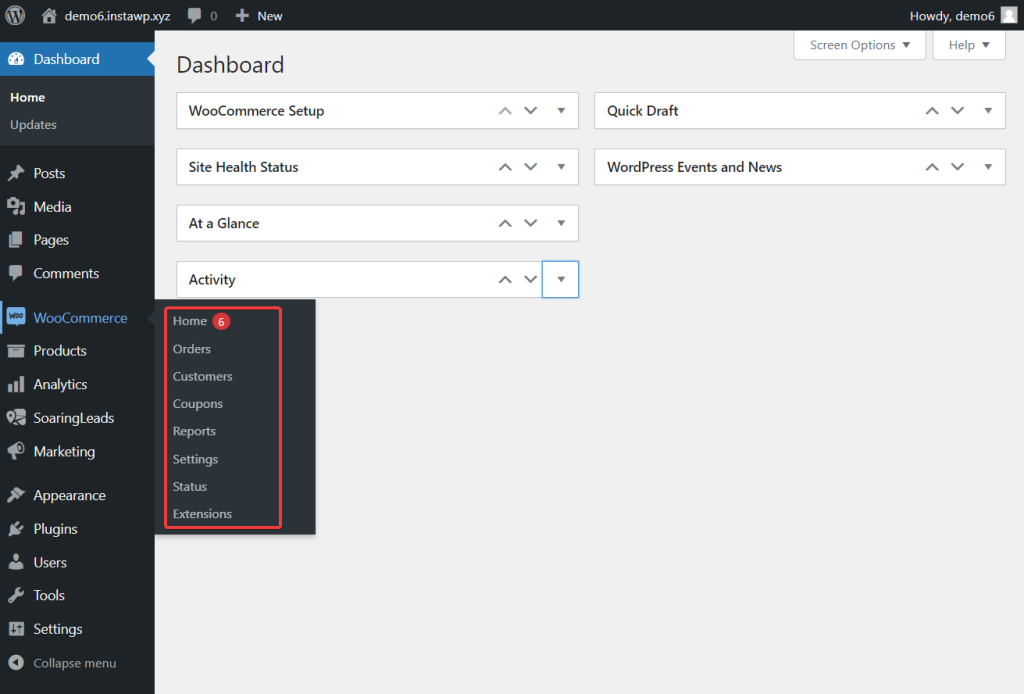Open the Orders submenu item
The height and width of the screenshot is (694, 1024).
coord(191,349)
